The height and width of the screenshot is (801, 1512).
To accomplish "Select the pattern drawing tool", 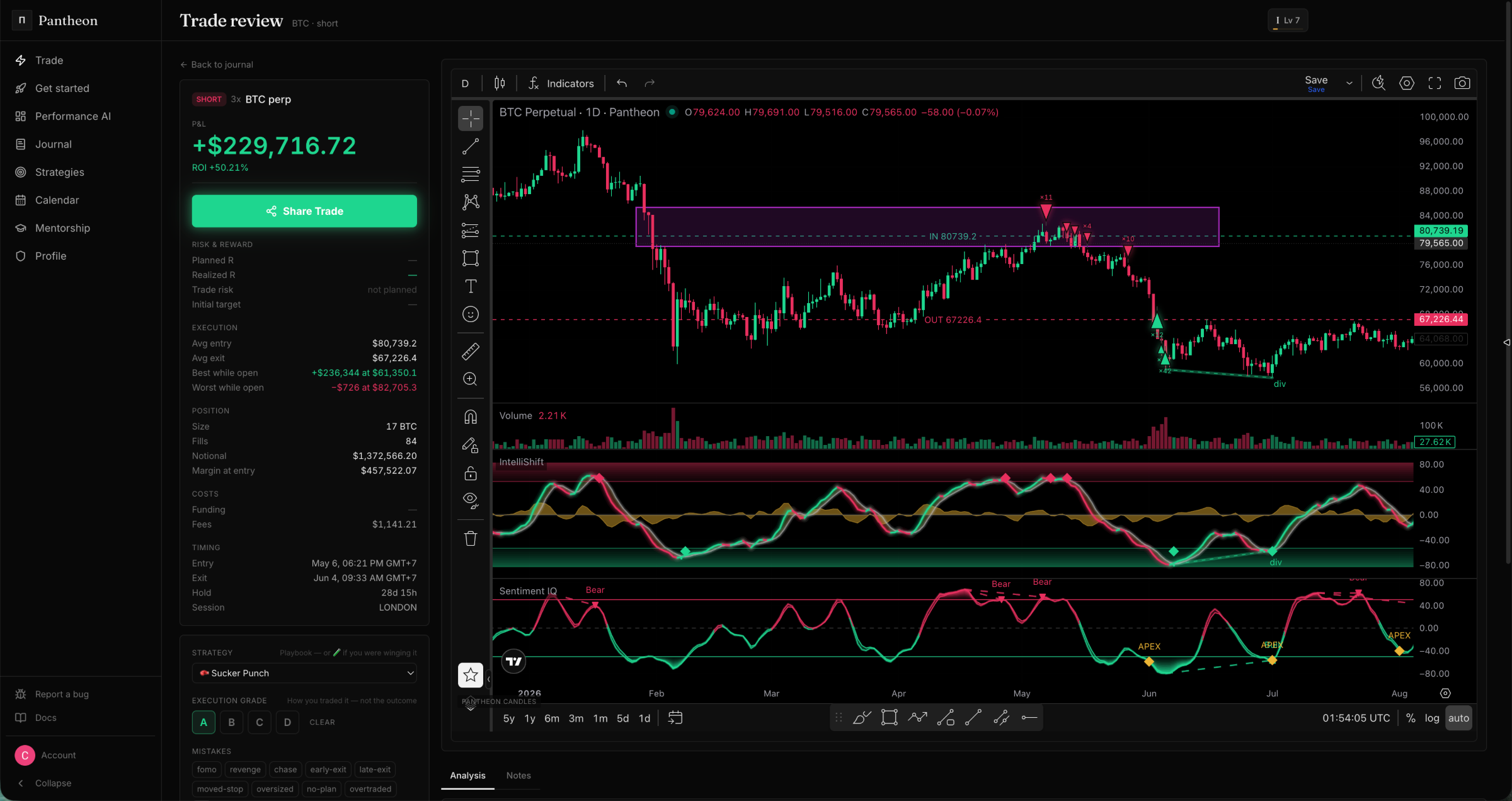I will tap(470, 202).
